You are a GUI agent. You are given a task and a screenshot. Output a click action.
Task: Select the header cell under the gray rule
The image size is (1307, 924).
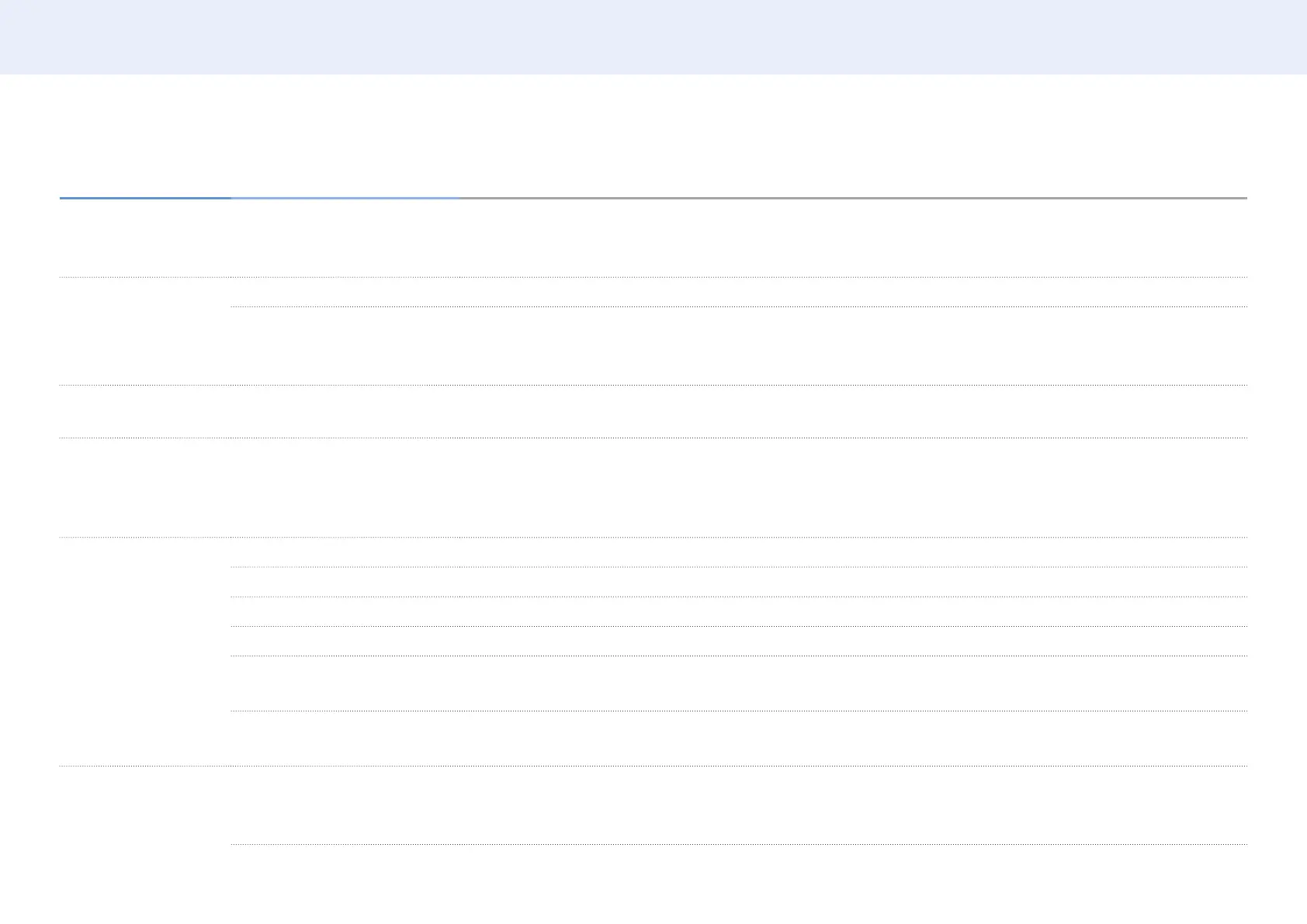tap(852, 237)
